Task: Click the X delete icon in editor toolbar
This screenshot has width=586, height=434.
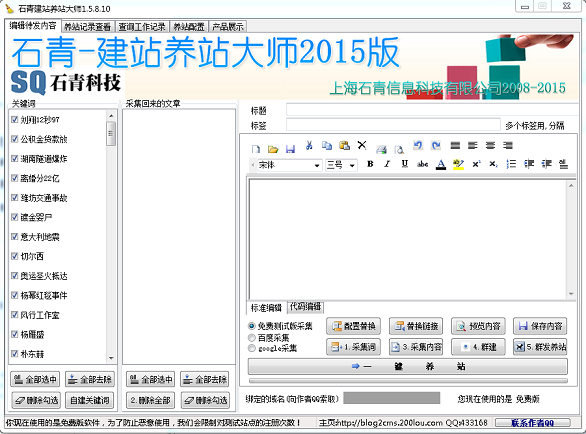Action: tap(362, 145)
